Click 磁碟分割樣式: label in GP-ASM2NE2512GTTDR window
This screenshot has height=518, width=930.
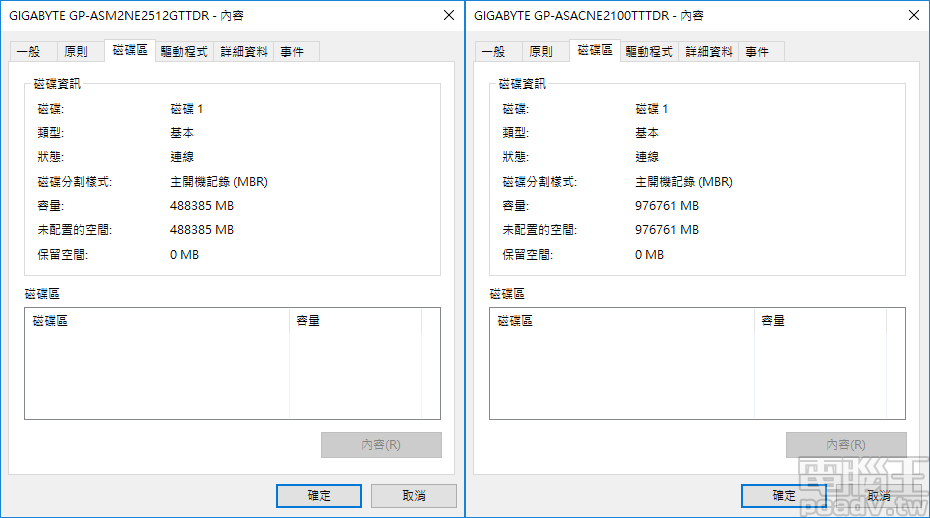(x=75, y=182)
